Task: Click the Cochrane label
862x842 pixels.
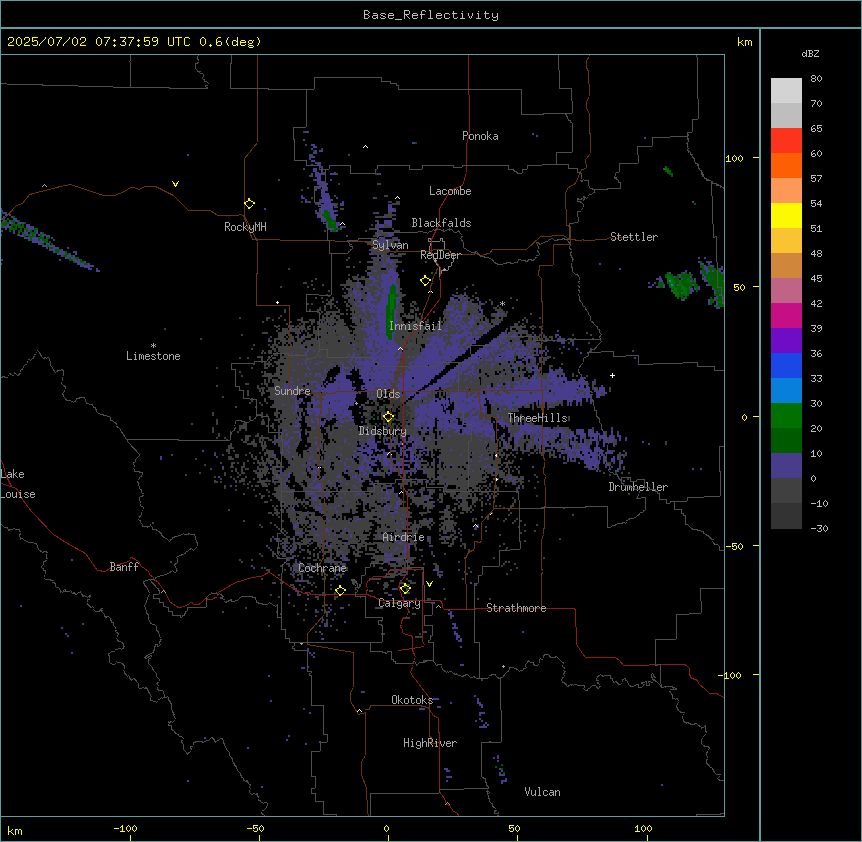Action: tap(322, 568)
